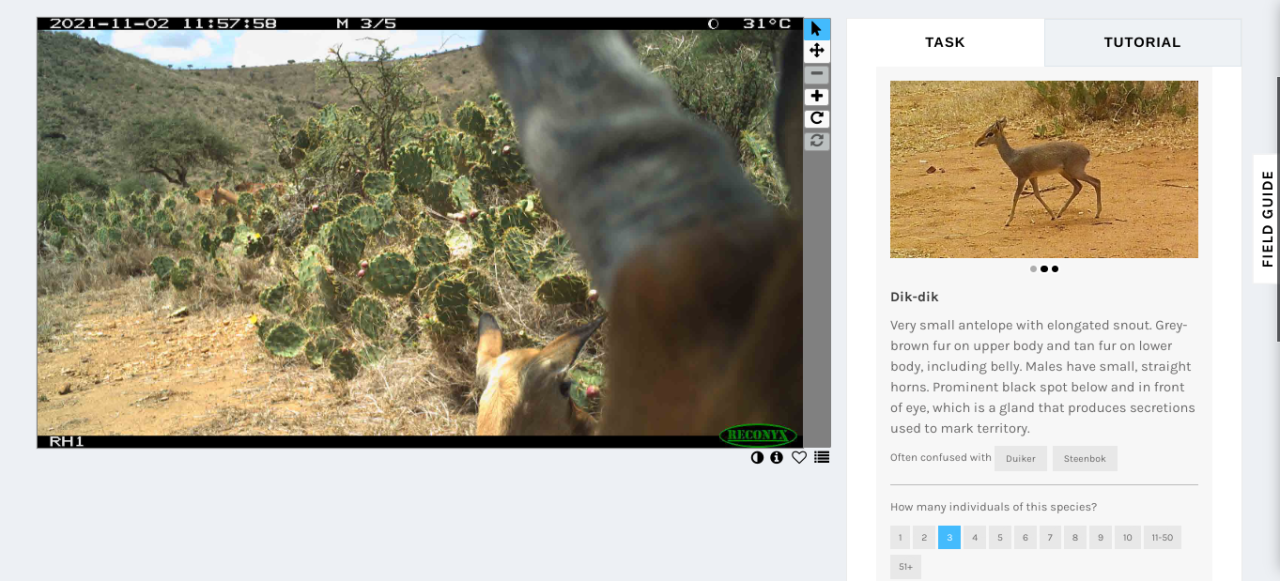Choose 9 individuals
The image size is (1280, 581).
1100,537
